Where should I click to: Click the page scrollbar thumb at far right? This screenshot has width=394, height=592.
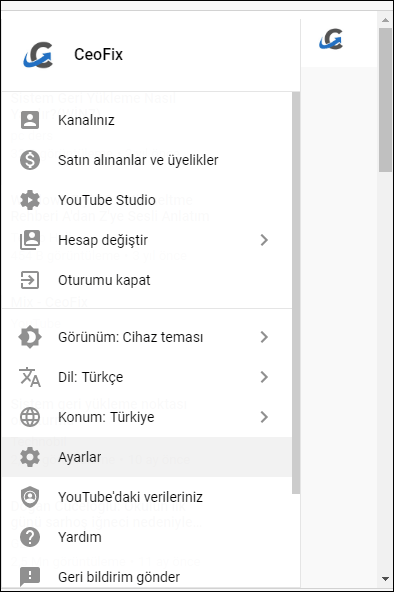[x=385, y=100]
